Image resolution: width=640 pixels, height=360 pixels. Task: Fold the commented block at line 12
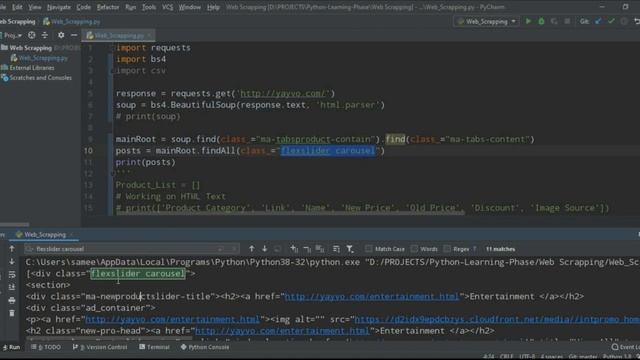coord(113,173)
